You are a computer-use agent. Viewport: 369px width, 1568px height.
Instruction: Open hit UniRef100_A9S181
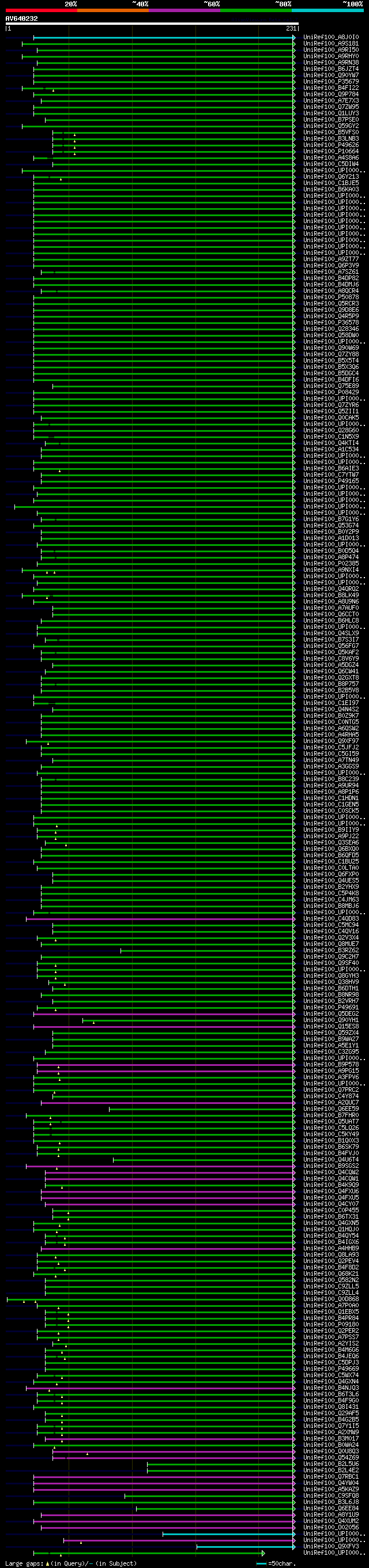(x=332, y=44)
